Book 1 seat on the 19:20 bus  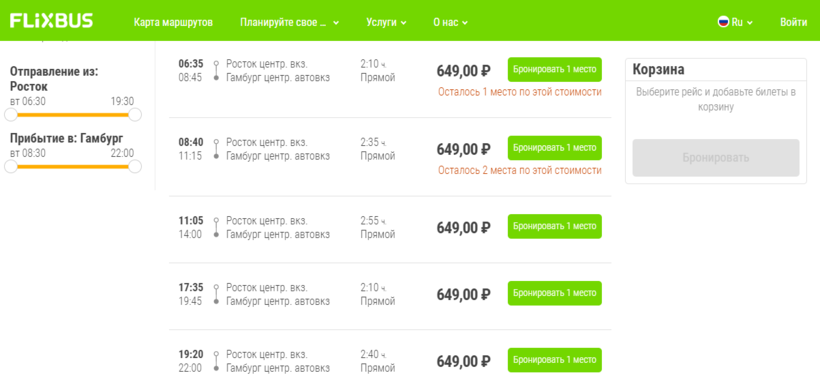pyautogui.click(x=554, y=360)
